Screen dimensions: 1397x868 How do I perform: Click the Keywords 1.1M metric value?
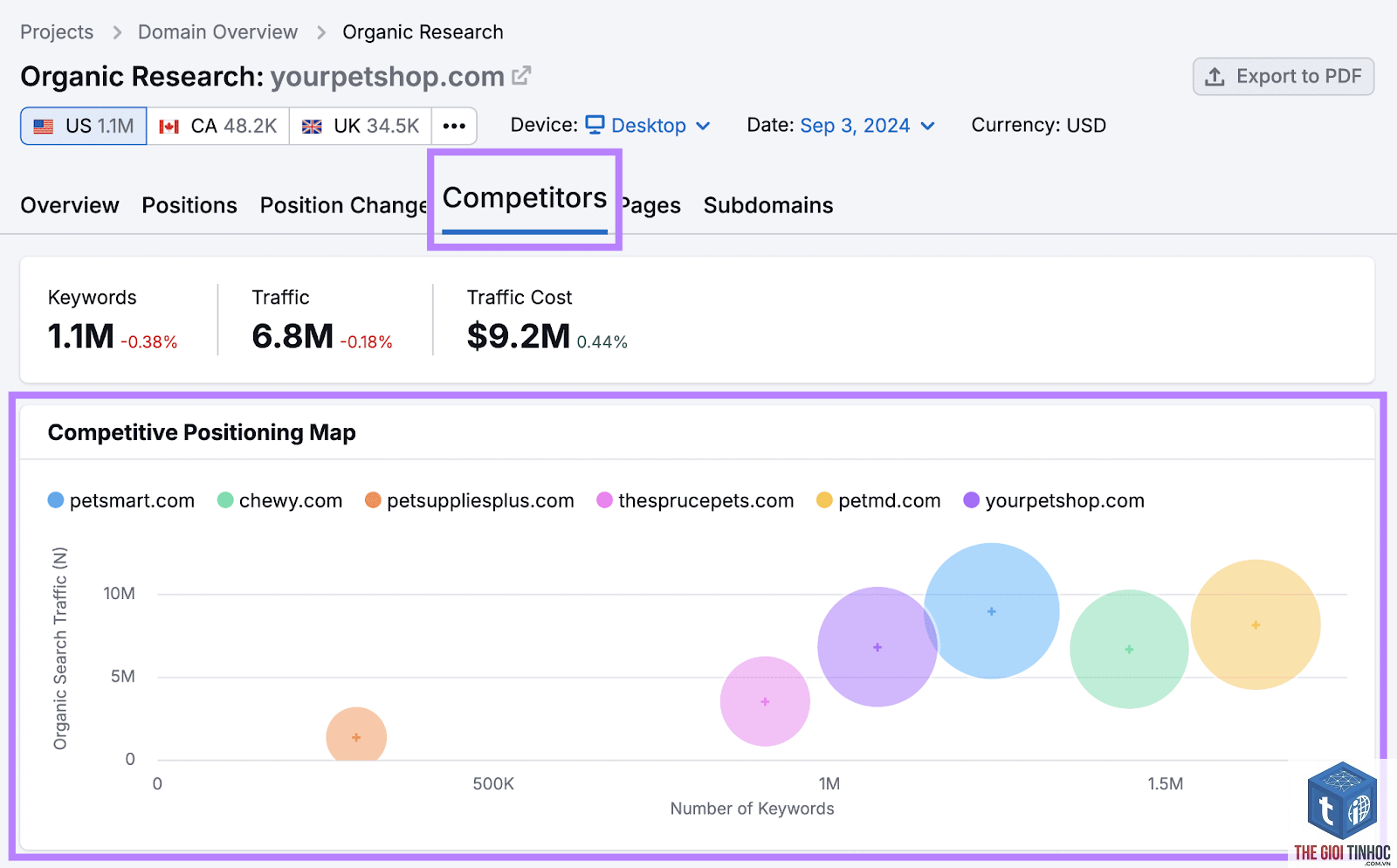click(80, 336)
